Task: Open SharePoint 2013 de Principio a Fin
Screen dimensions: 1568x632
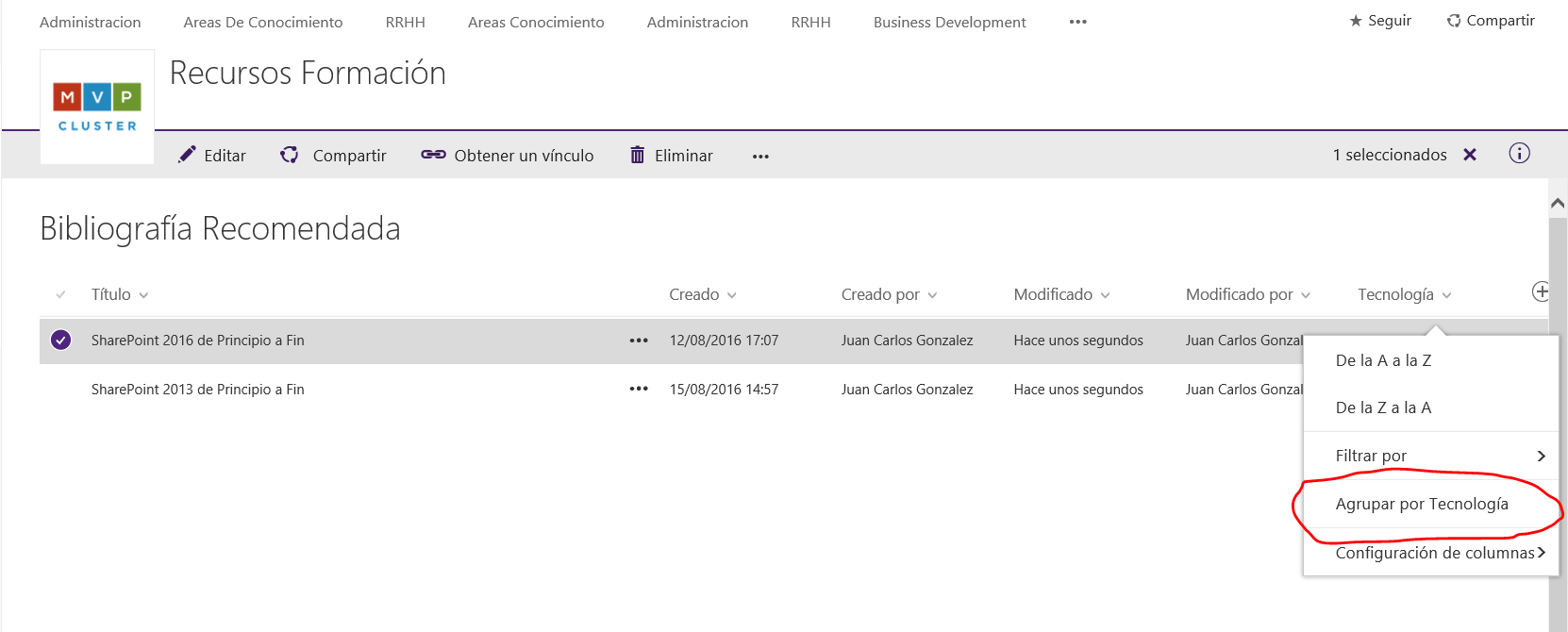Action: (x=198, y=390)
